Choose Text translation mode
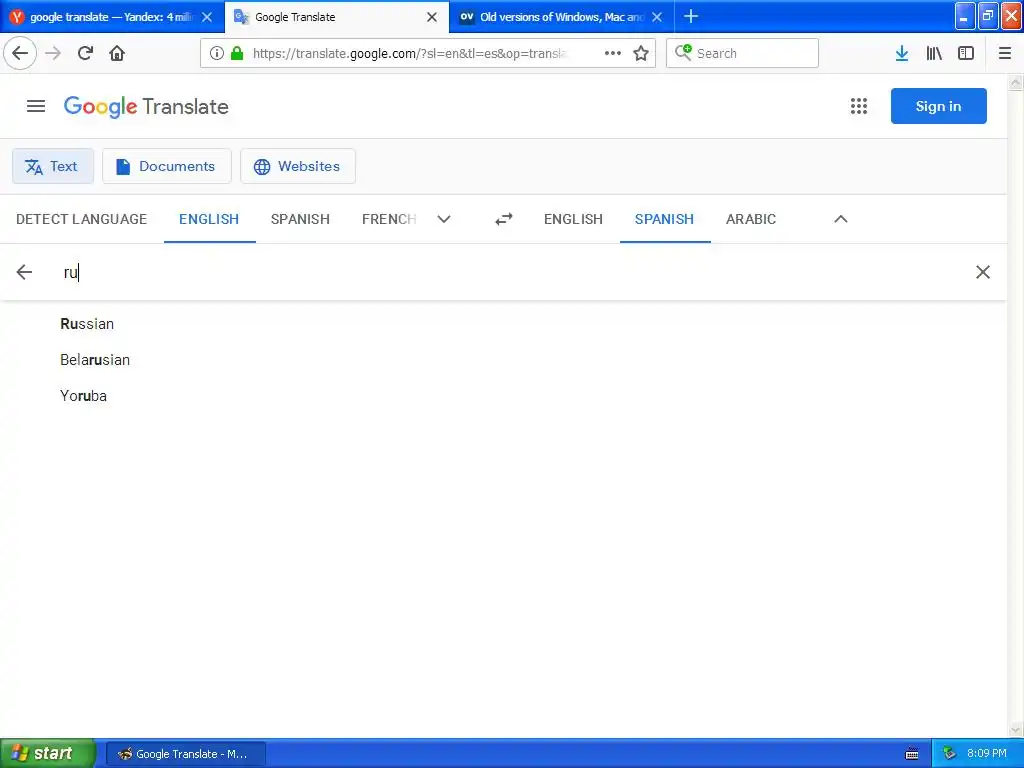Screen dimensions: 1024x768 click(53, 166)
